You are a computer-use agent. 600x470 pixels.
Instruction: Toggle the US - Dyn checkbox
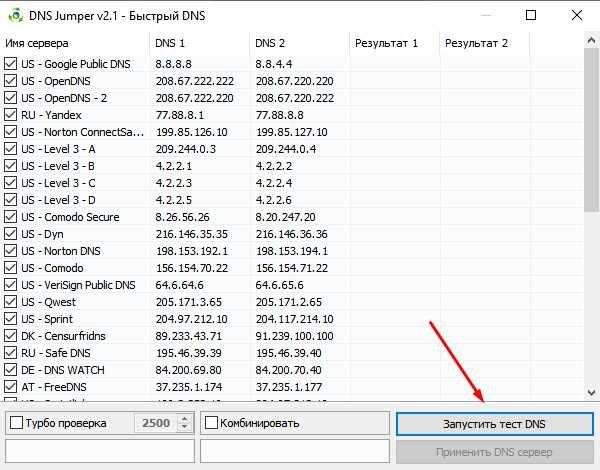pos(10,234)
